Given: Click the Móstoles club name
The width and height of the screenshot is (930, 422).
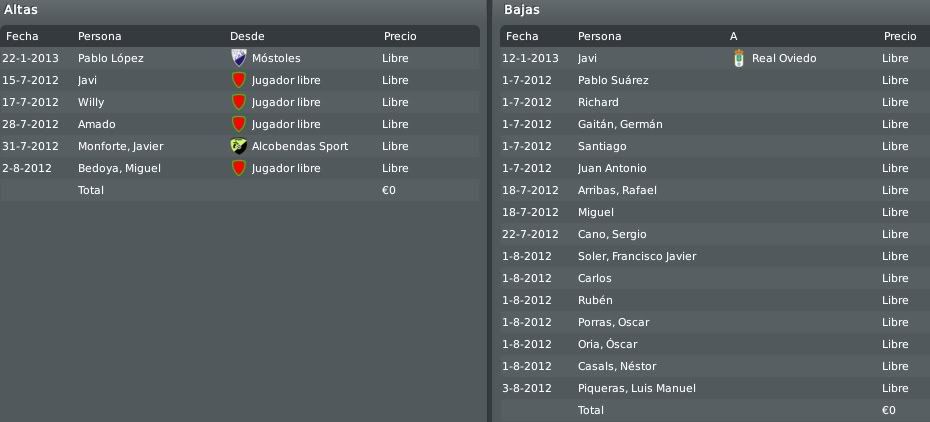Looking at the screenshot, I should (276, 58).
